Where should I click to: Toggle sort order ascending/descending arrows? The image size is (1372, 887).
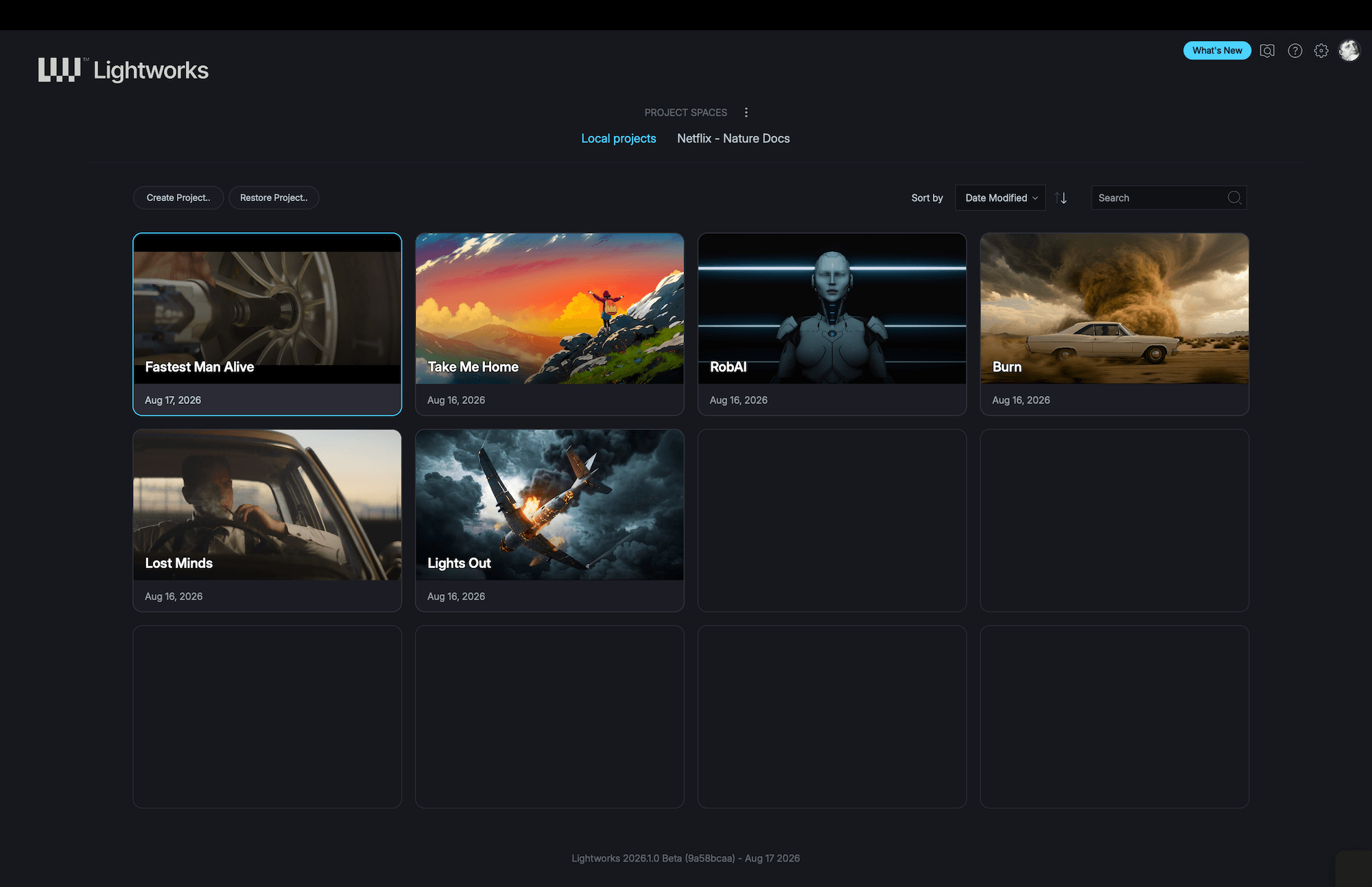[x=1061, y=198]
